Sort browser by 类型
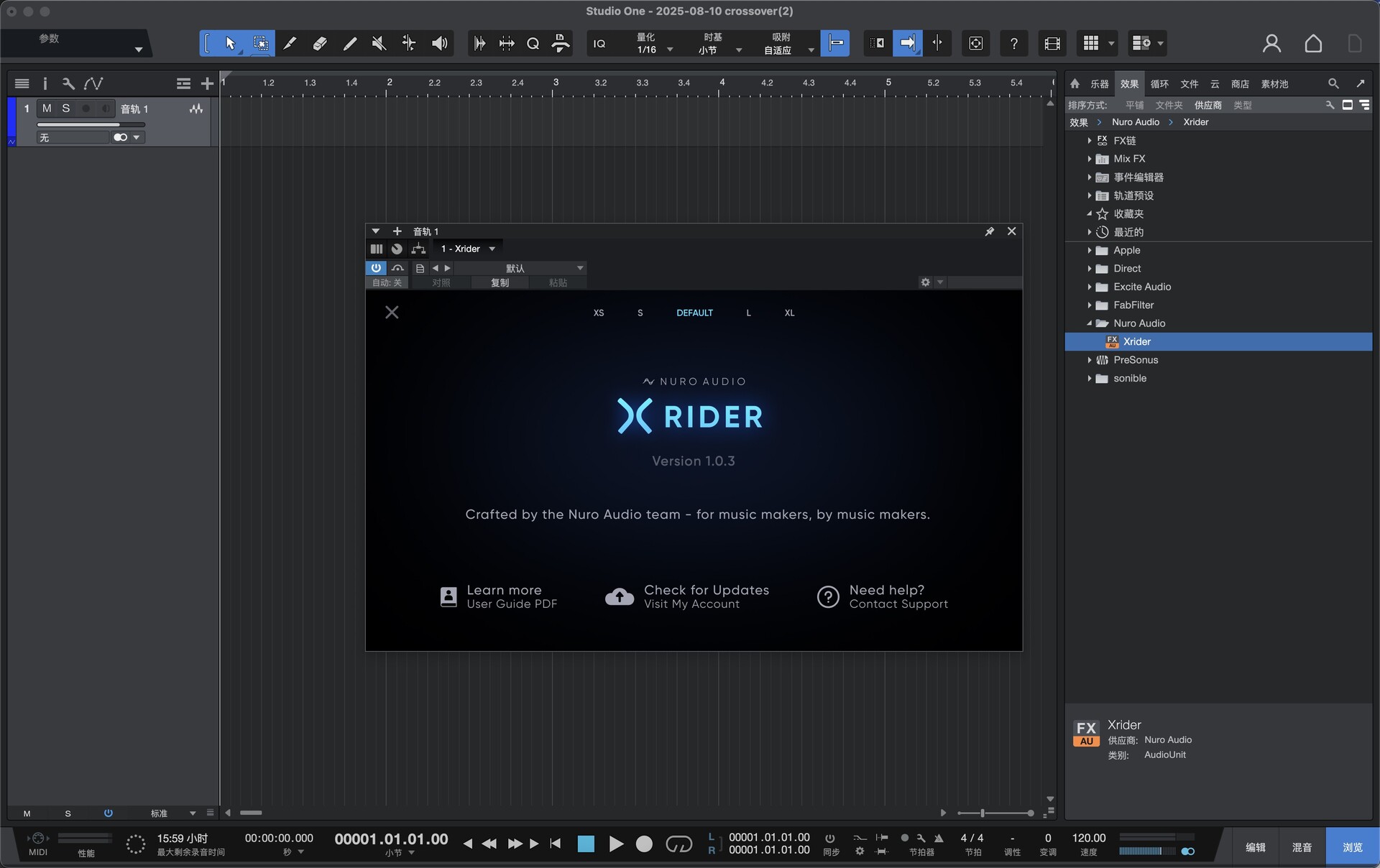This screenshot has height=868, width=1380. 1242,105
